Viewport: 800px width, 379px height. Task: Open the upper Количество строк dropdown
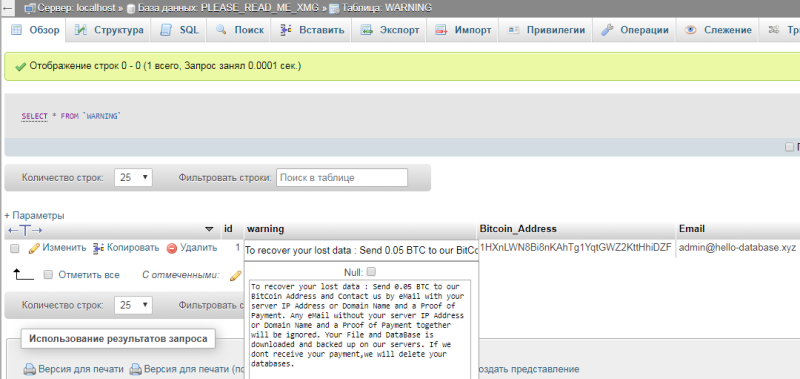pyautogui.click(x=133, y=178)
